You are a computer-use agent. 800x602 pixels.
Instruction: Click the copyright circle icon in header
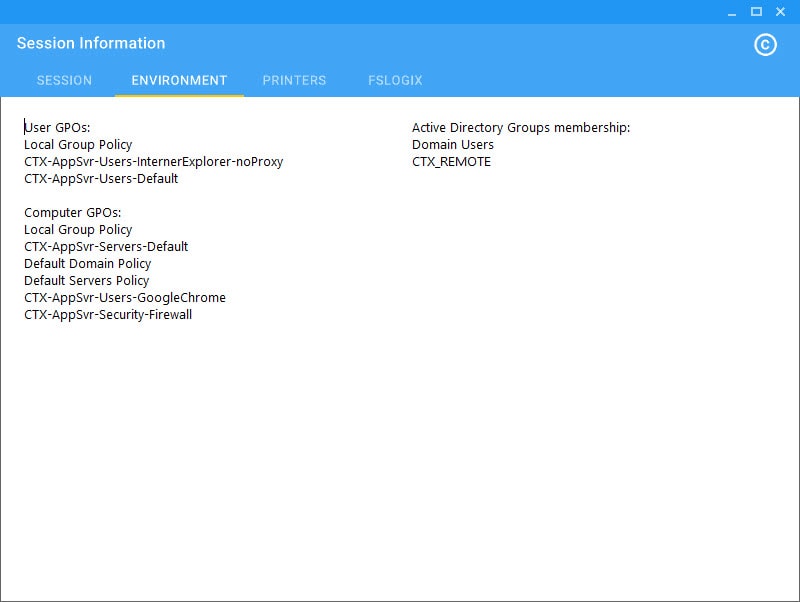coord(765,45)
